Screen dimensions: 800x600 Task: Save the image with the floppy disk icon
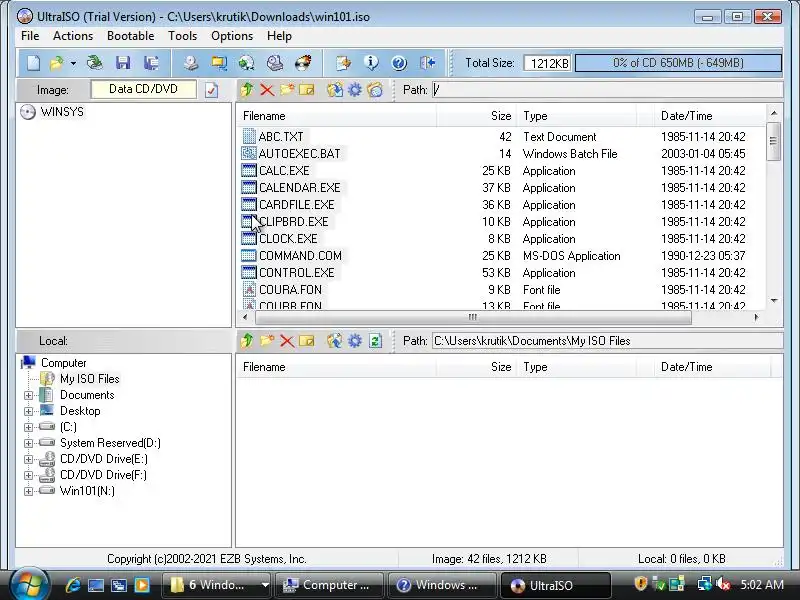(122, 63)
